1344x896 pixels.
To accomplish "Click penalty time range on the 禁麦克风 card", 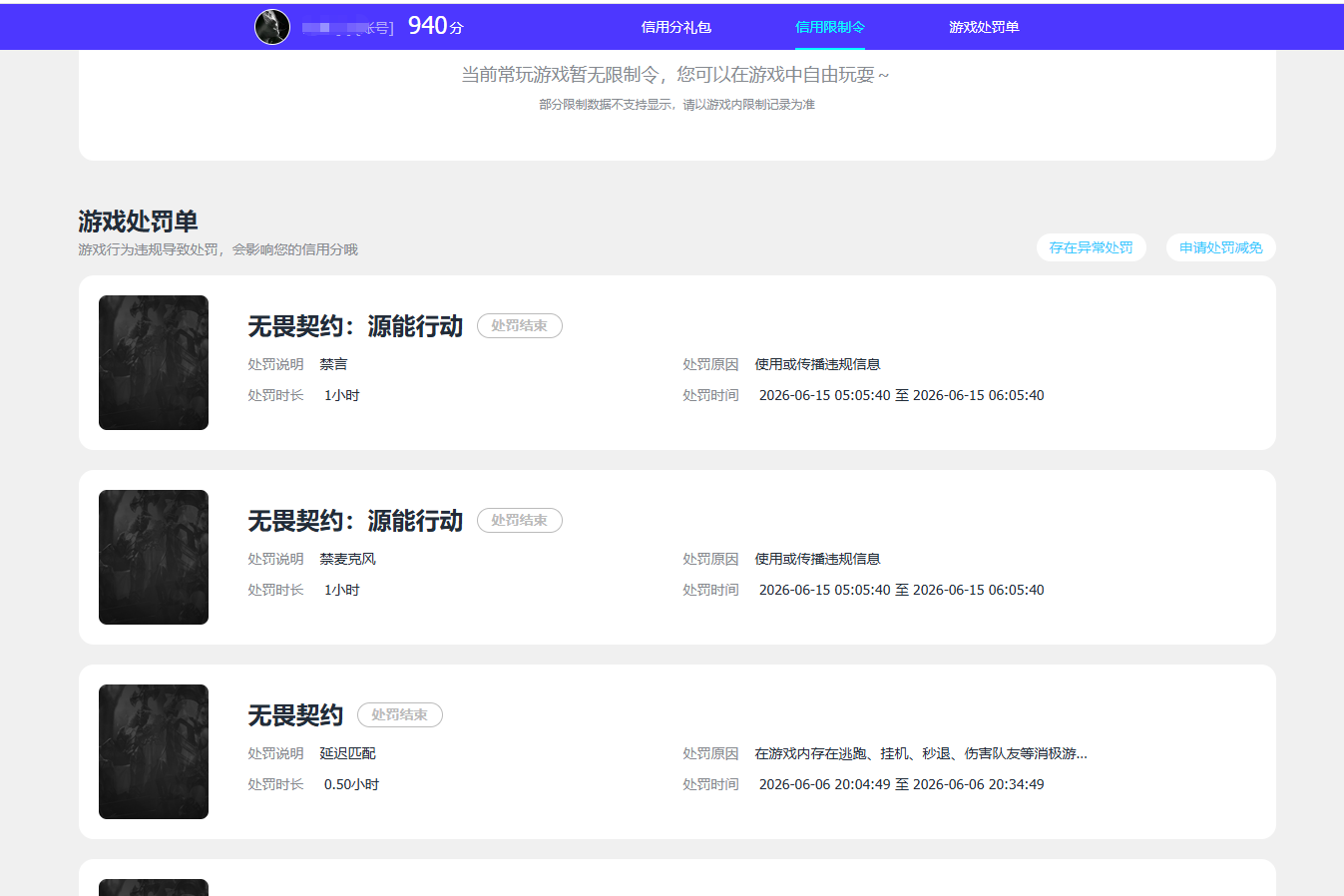I will tap(902, 590).
